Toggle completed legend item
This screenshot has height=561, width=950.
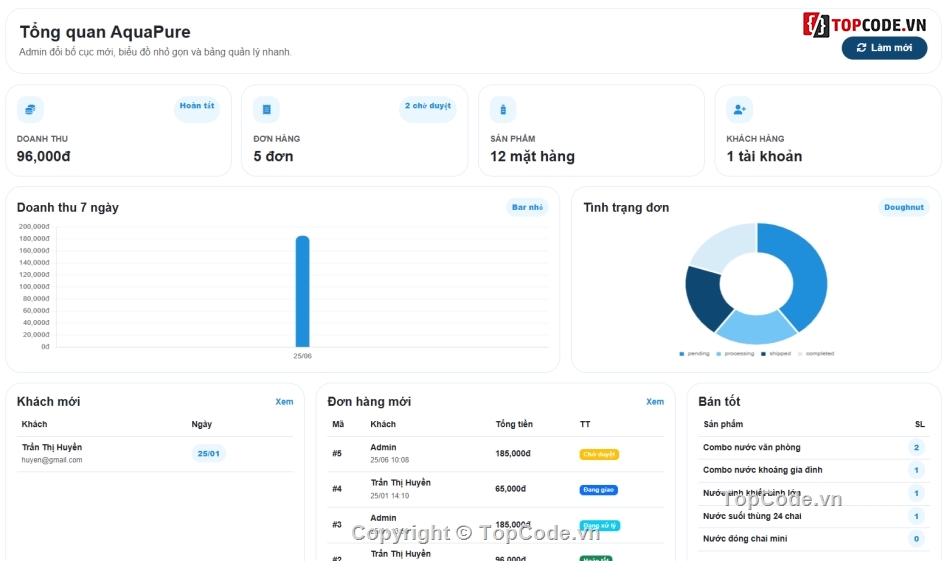coord(816,353)
